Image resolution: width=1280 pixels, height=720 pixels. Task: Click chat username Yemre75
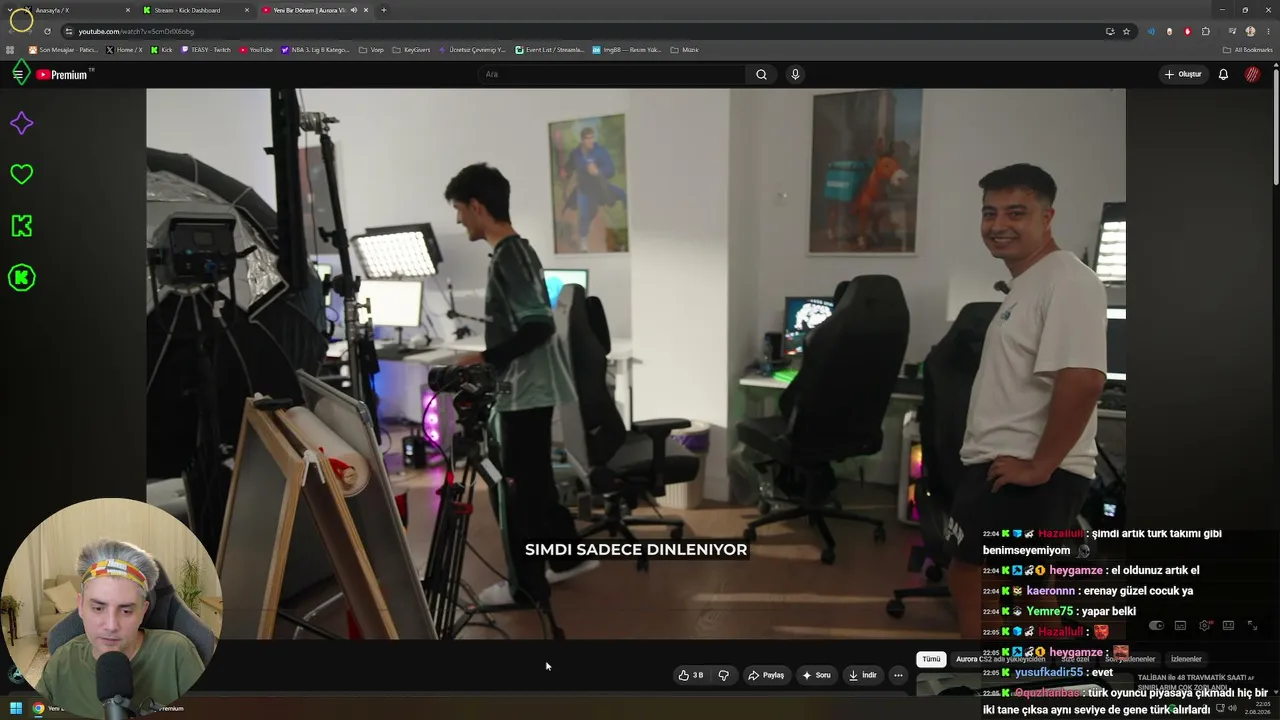[1049, 611]
